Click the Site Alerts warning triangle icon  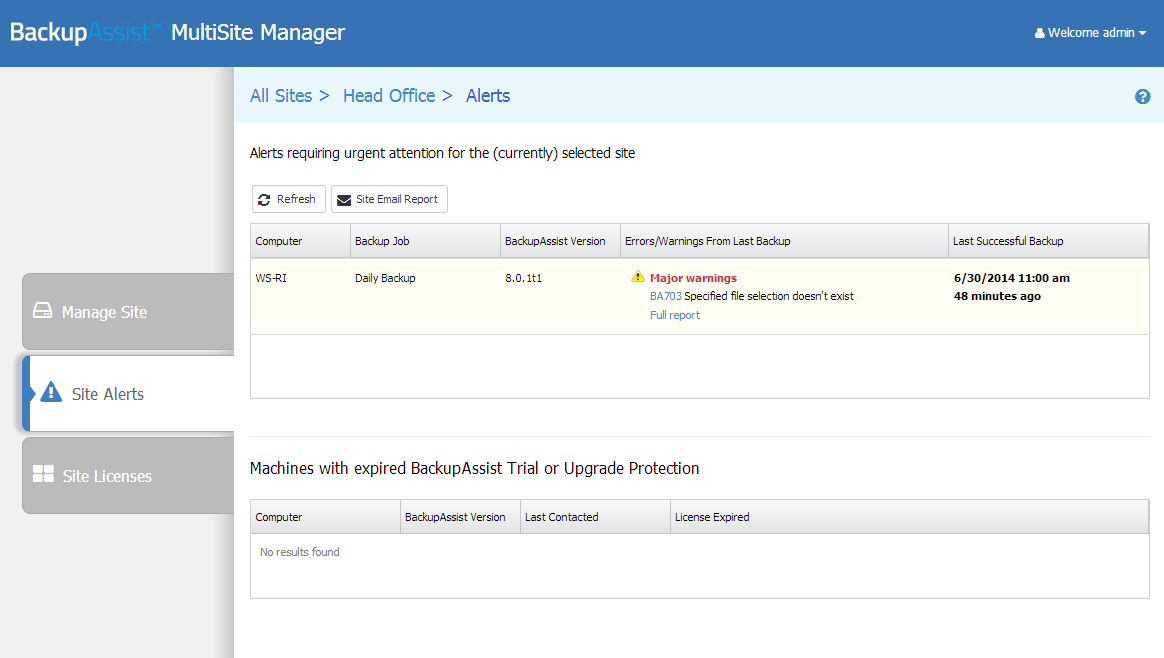(x=51, y=392)
